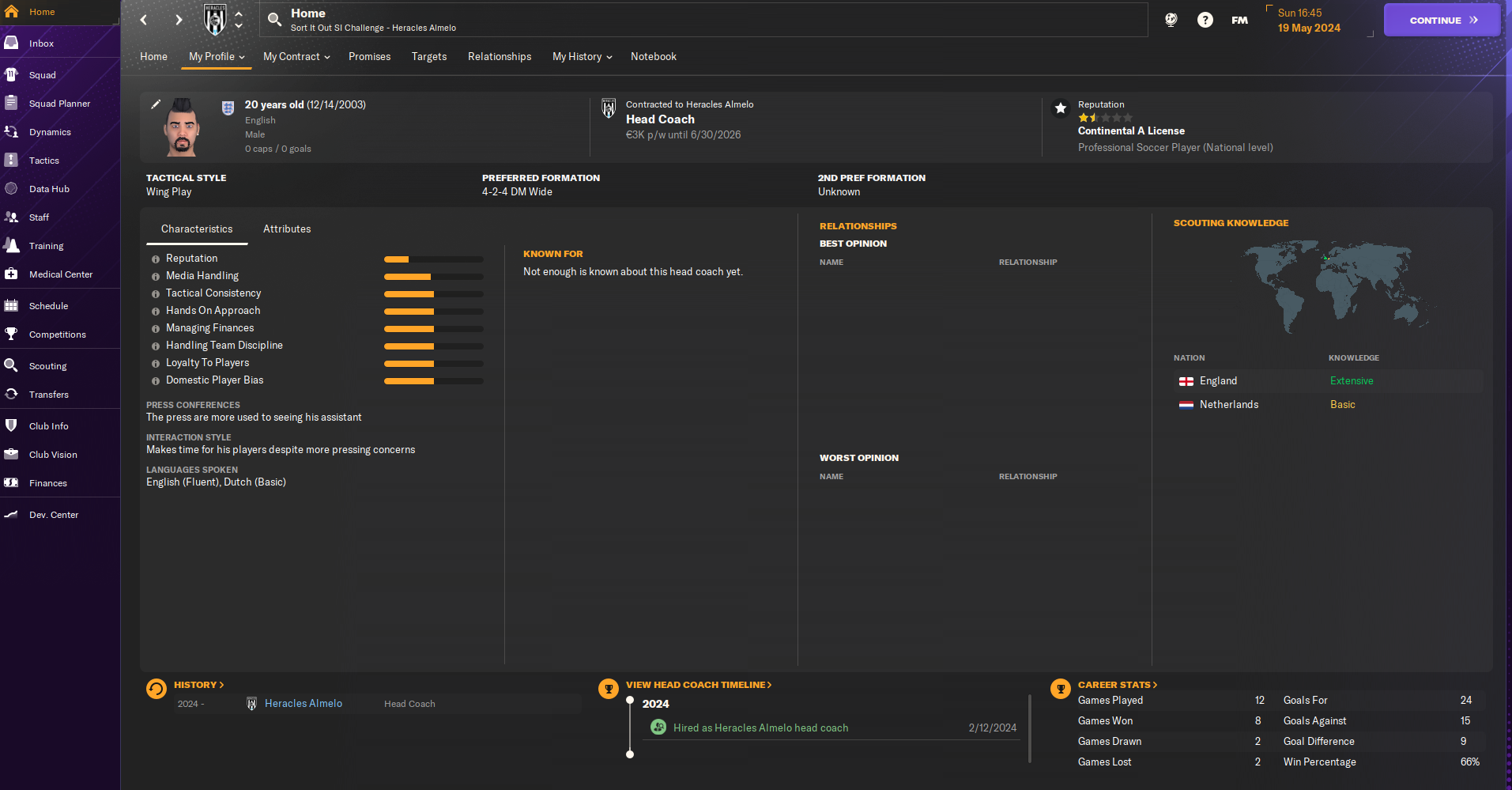Viewport: 1512px width, 790px height.
Task: Select the England knowledge row
Action: click(x=1328, y=381)
